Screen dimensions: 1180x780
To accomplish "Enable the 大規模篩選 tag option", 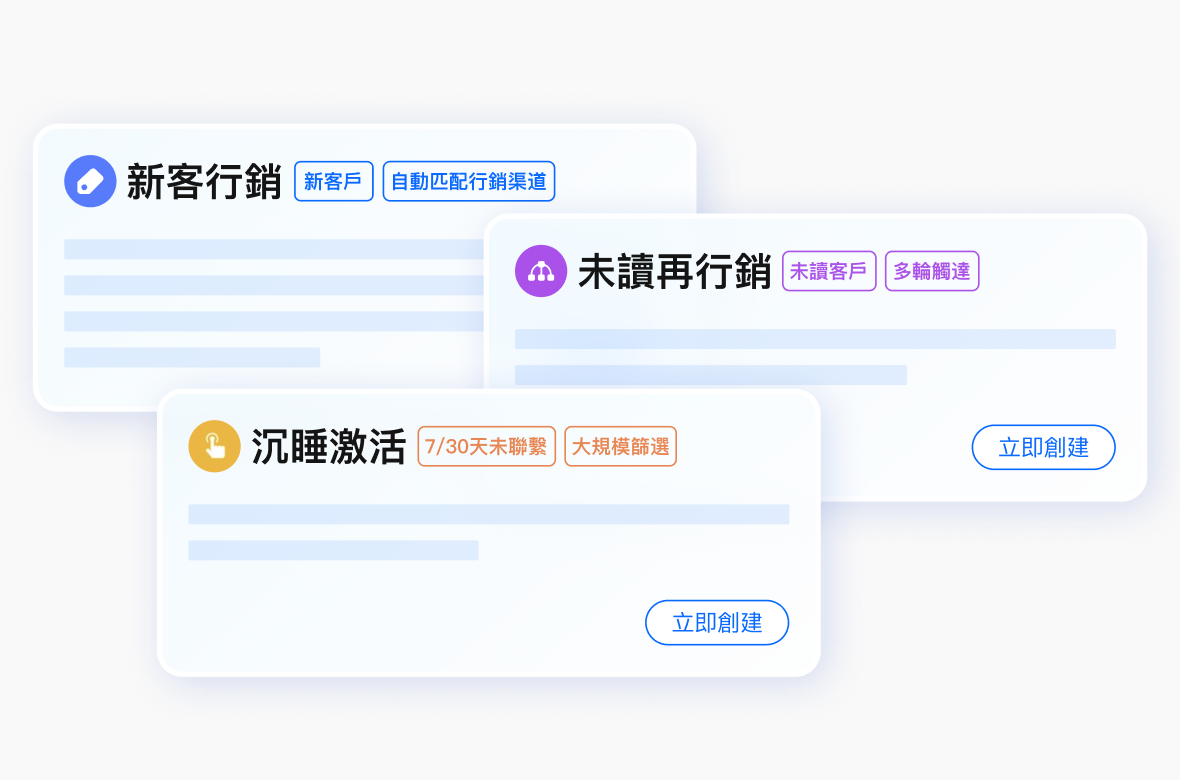I will [620, 446].
